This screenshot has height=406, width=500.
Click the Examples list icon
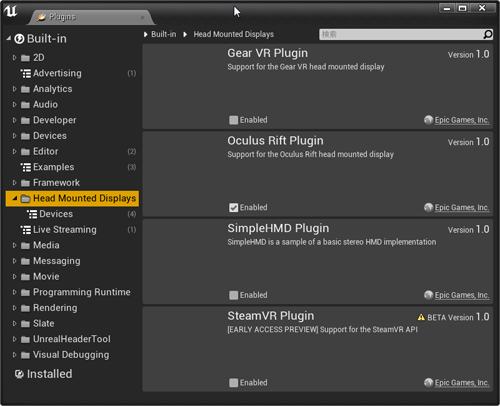(x=26, y=167)
